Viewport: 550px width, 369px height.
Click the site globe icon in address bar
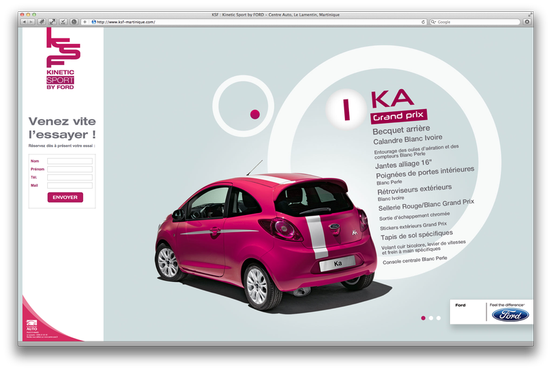(94, 22)
